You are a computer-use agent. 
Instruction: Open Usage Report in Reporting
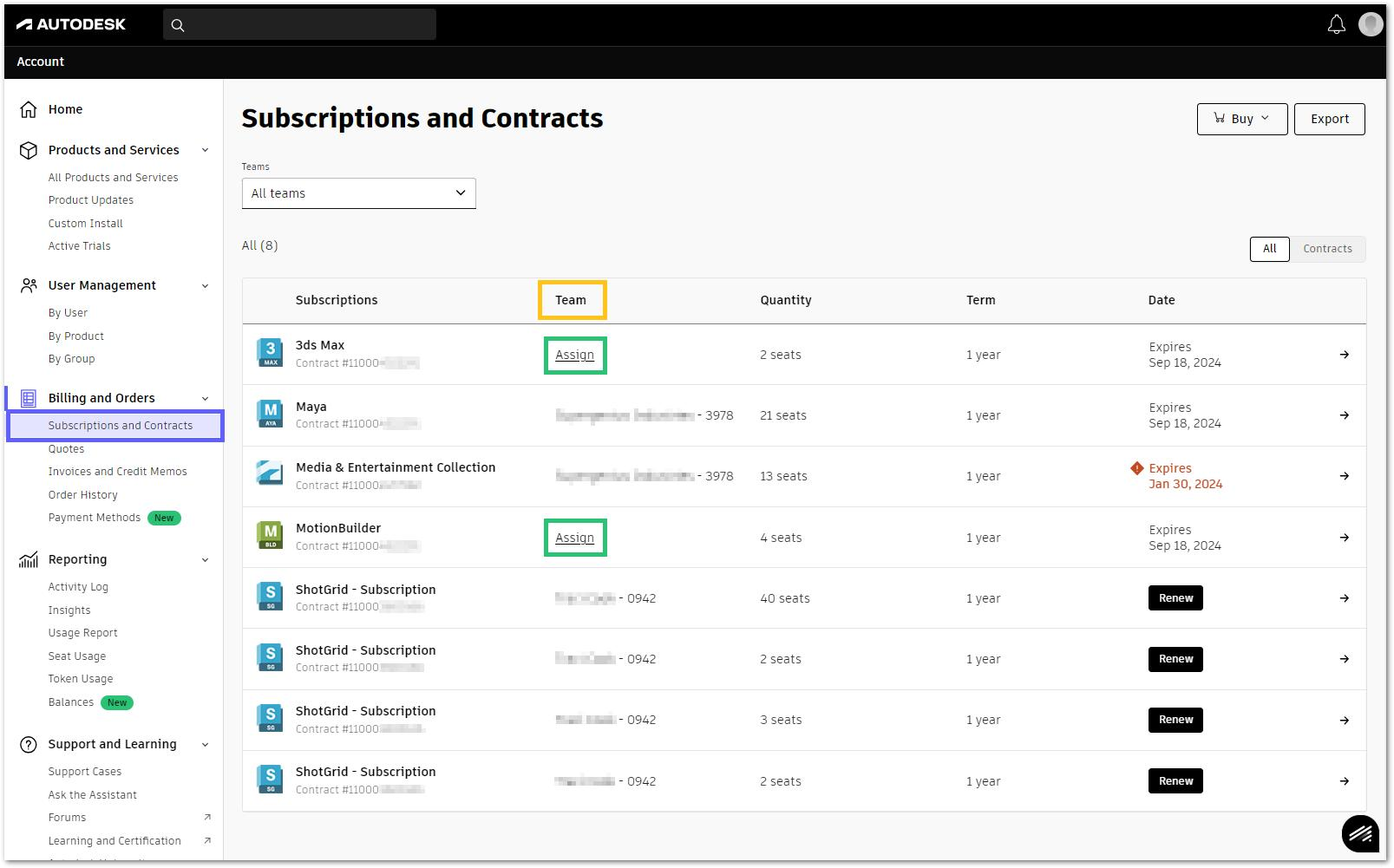[x=83, y=633]
